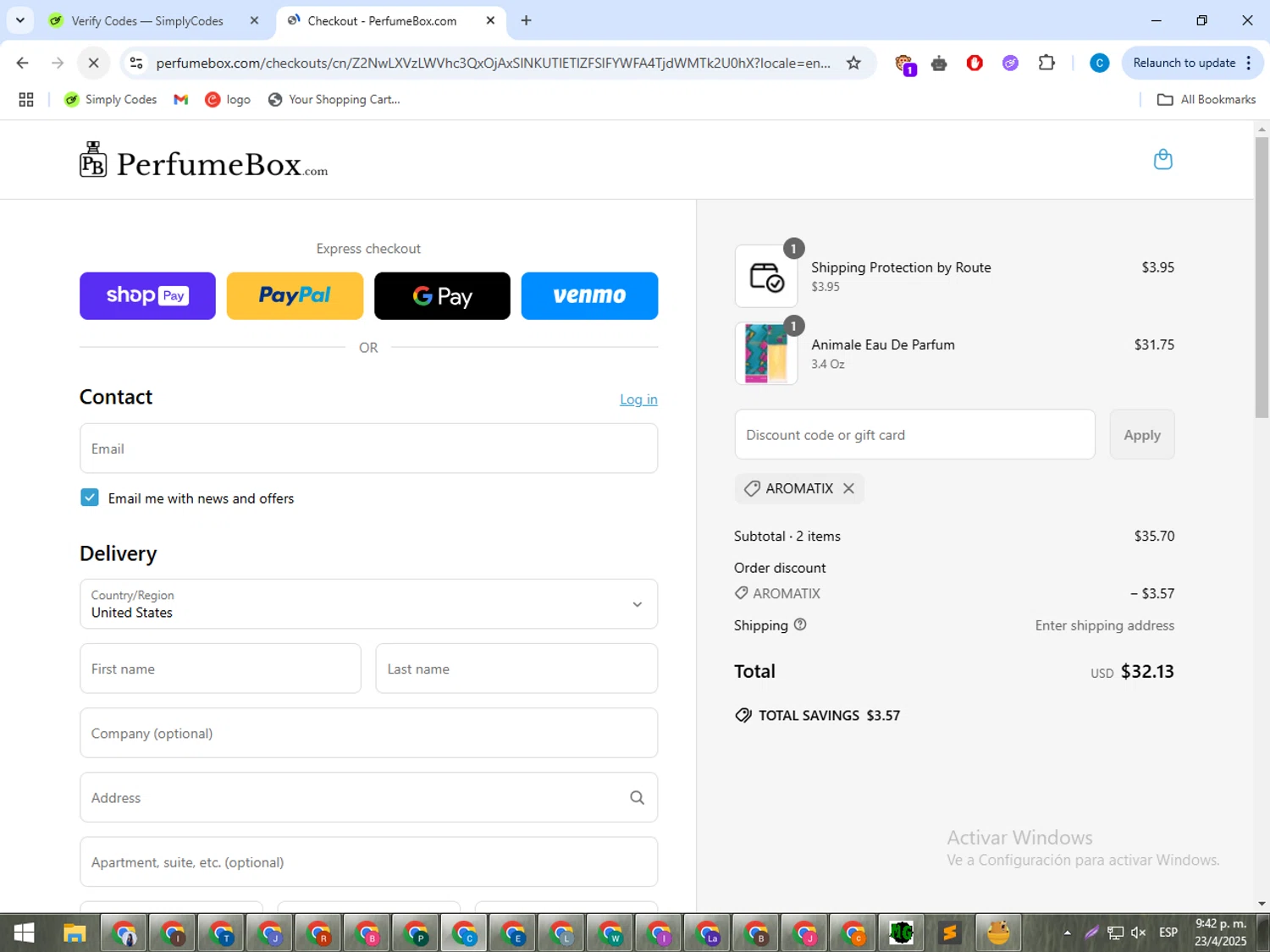Viewport: 1270px width, 952px height.
Task: Click the First name field
Action: [x=220, y=669]
